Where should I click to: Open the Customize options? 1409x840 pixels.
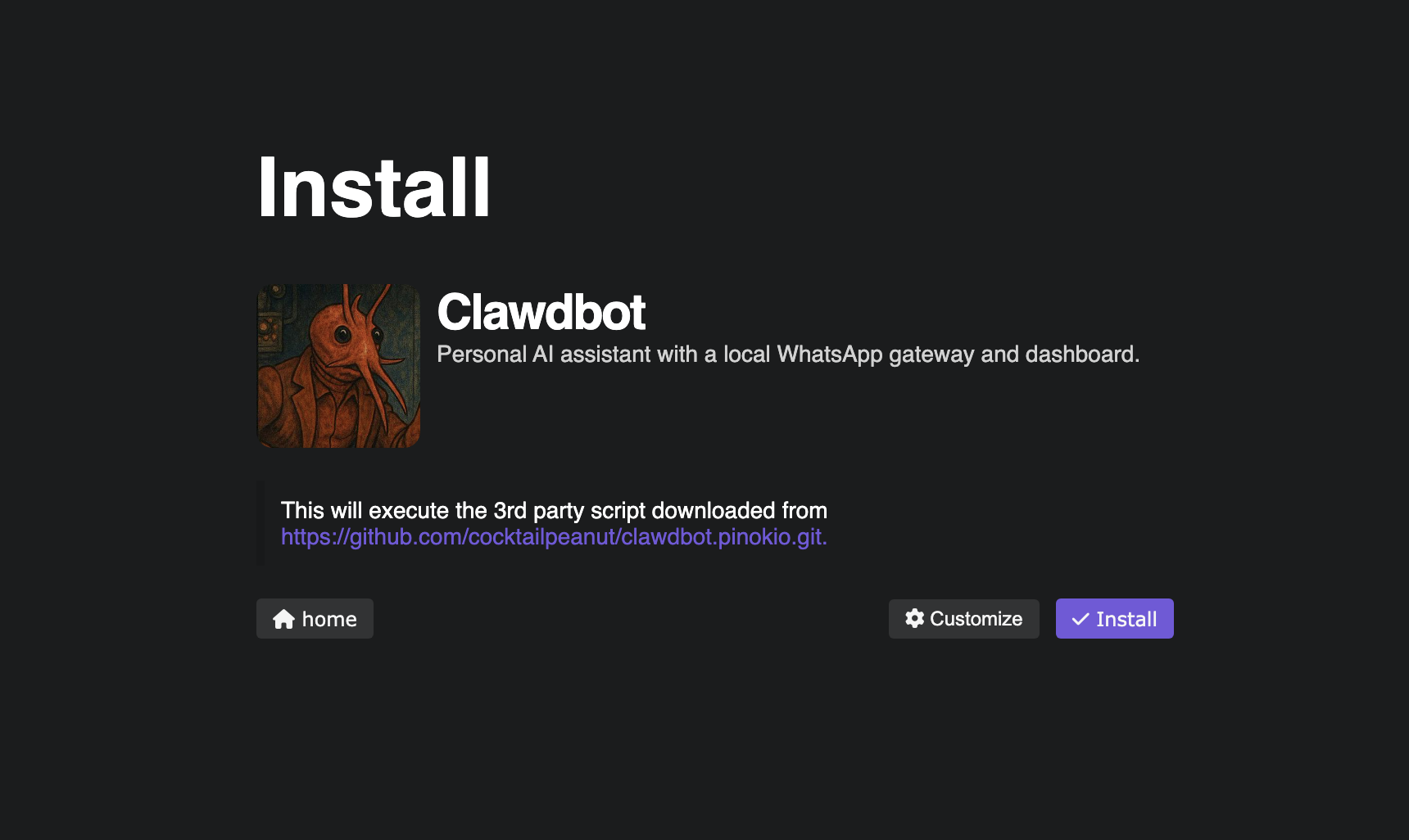963,619
